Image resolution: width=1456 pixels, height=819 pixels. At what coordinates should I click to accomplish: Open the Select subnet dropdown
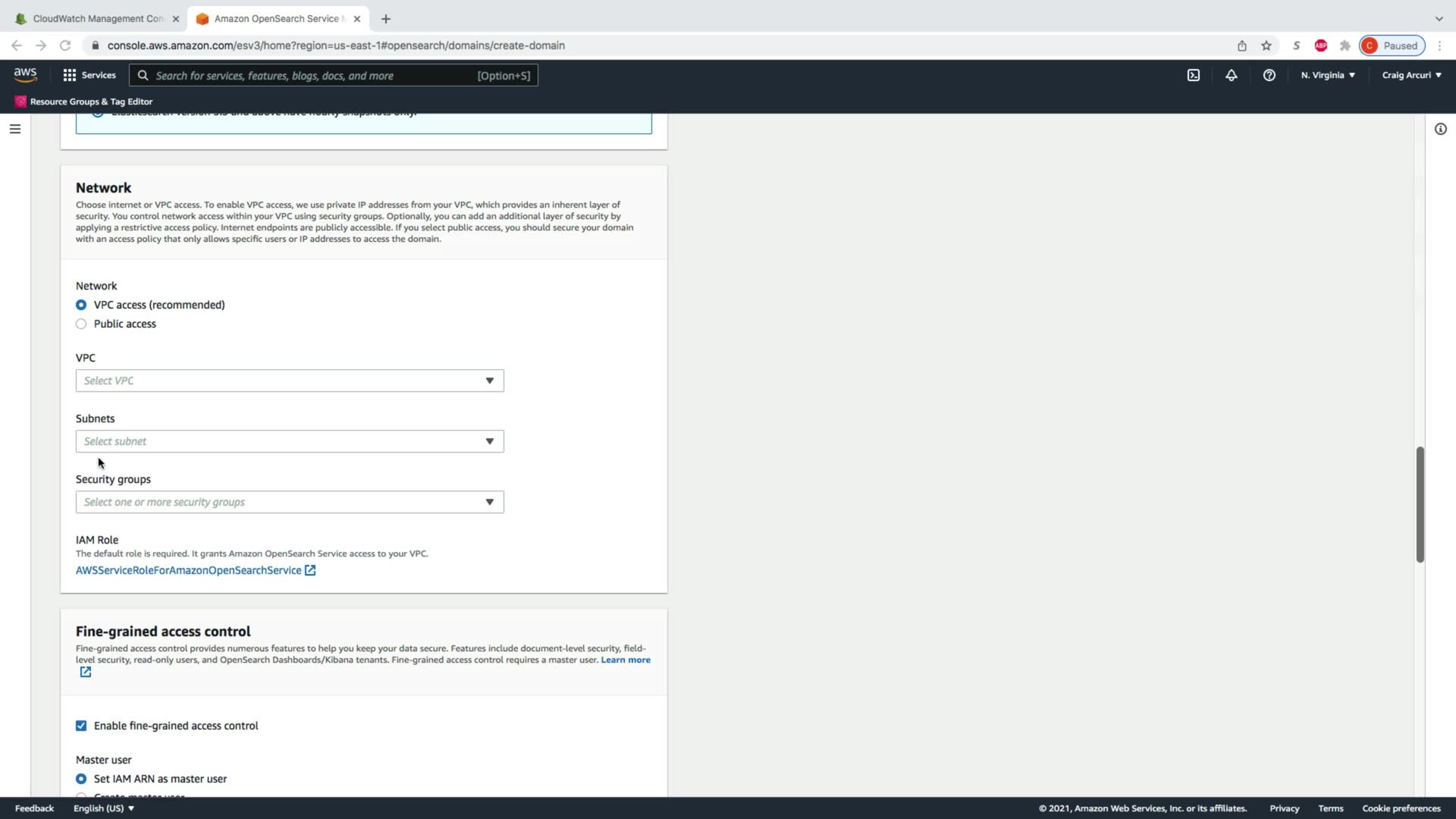[x=289, y=441]
